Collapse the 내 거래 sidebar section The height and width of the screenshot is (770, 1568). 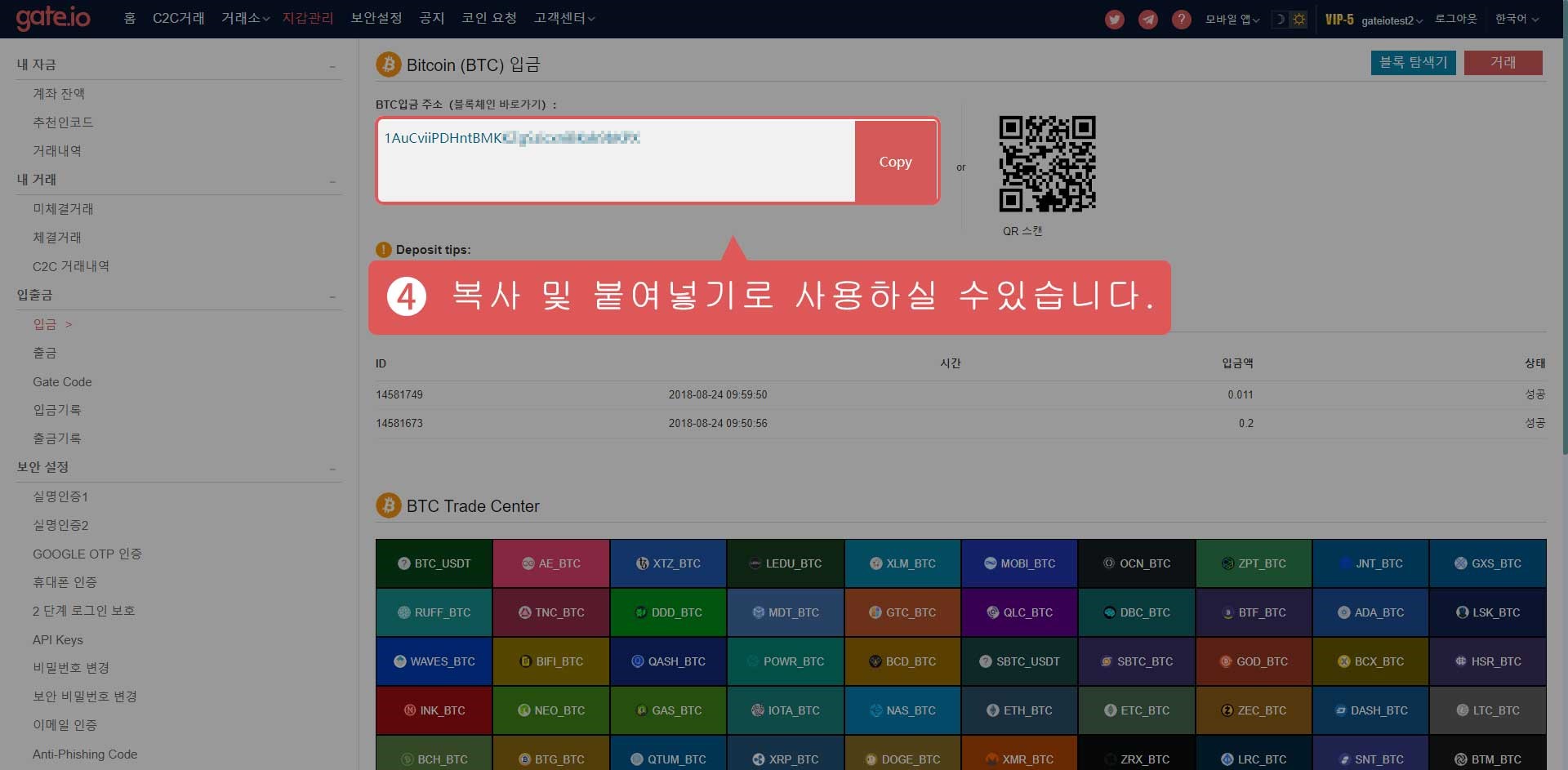pos(332,181)
